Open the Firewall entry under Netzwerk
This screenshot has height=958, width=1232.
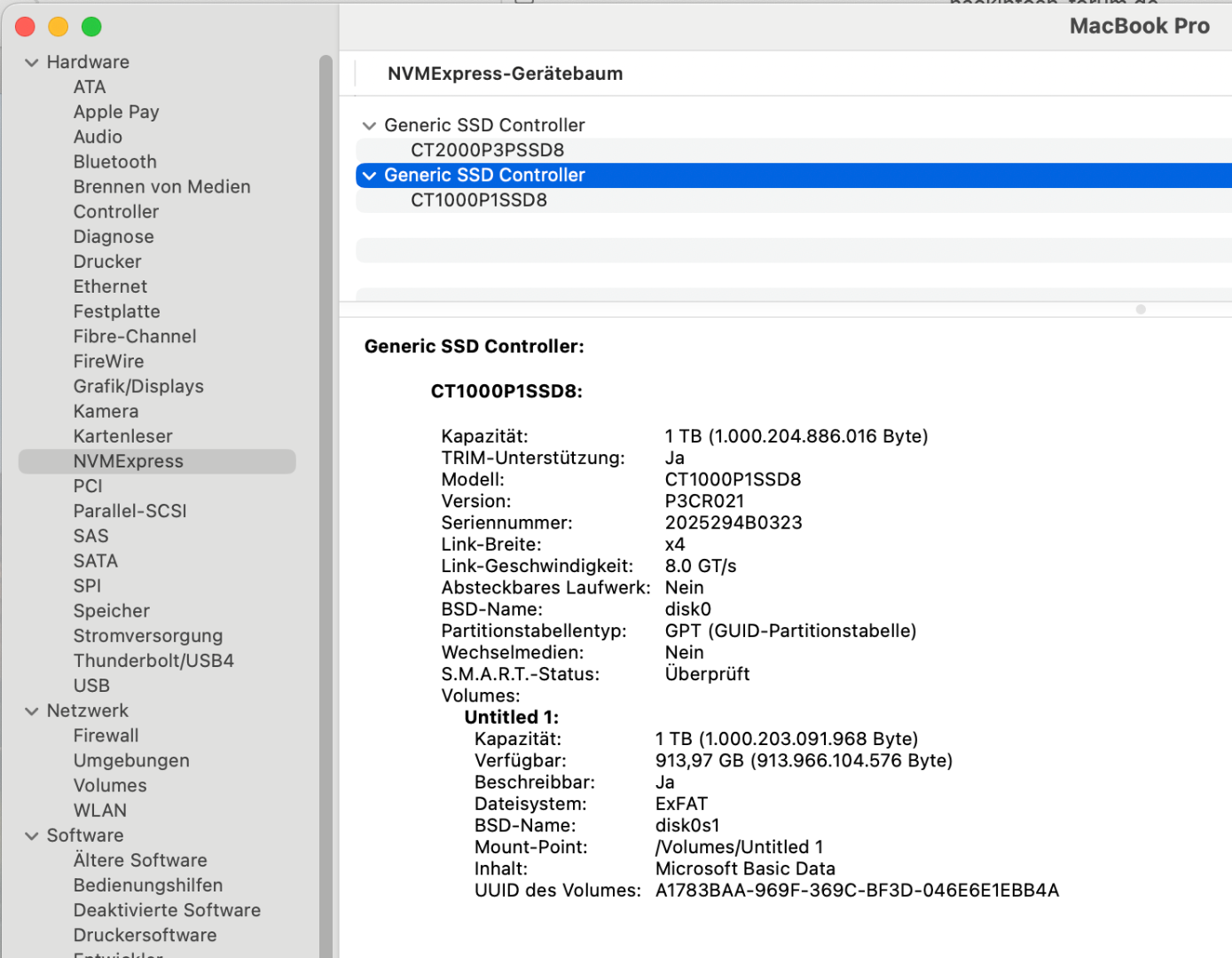point(106,736)
